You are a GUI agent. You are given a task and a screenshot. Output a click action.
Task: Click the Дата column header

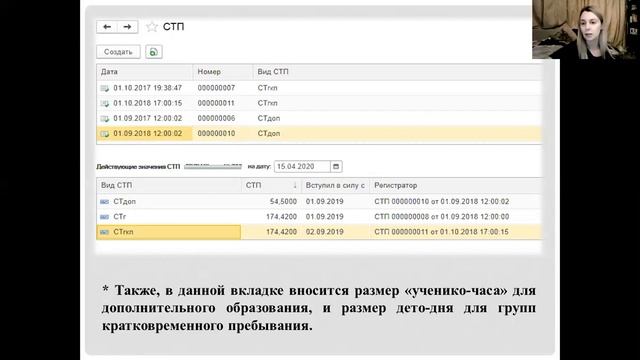pyautogui.click(x=144, y=72)
